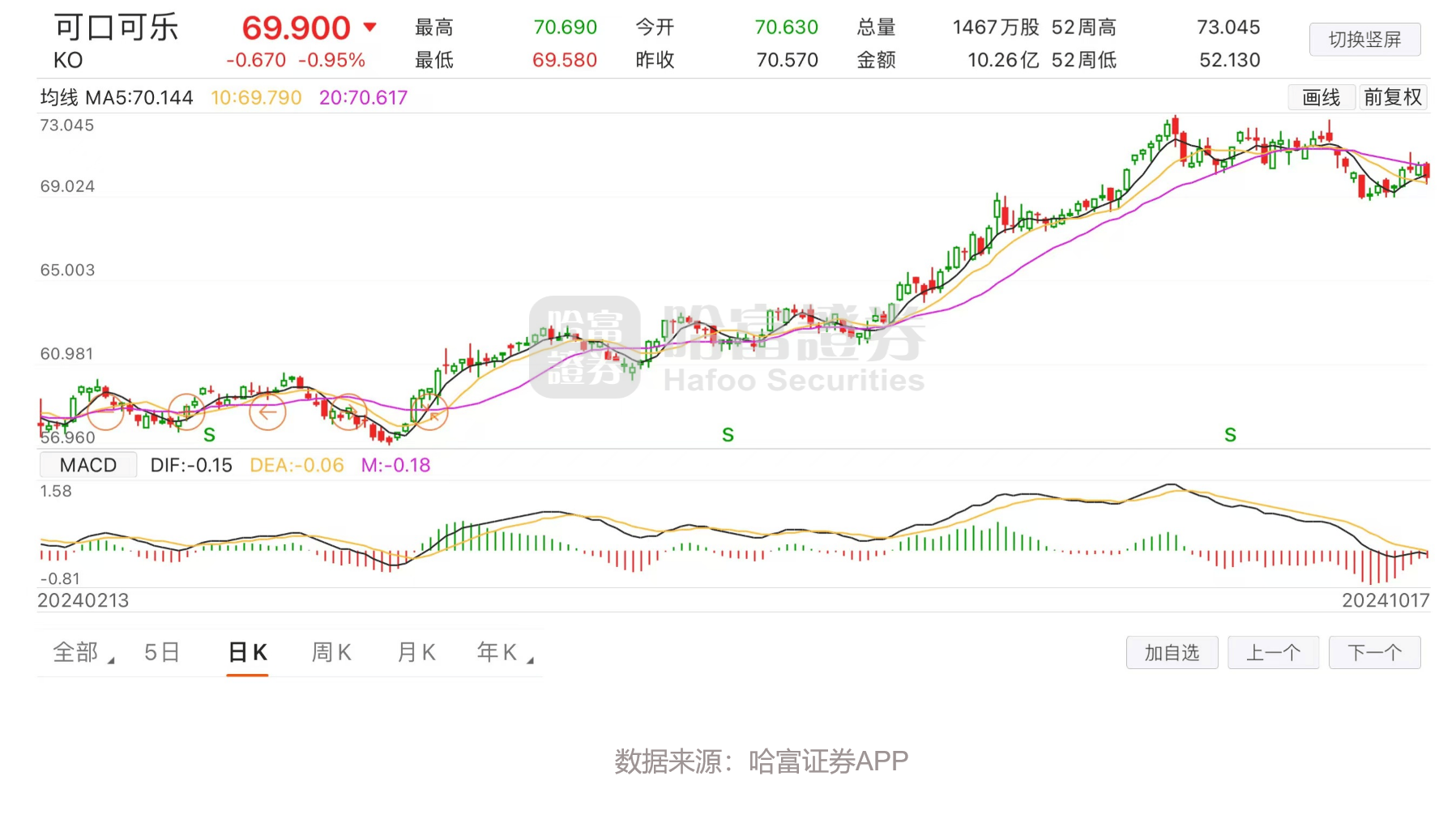Click the 52-week high value 73.045 in header
The image size is (1456, 823).
1228,28
